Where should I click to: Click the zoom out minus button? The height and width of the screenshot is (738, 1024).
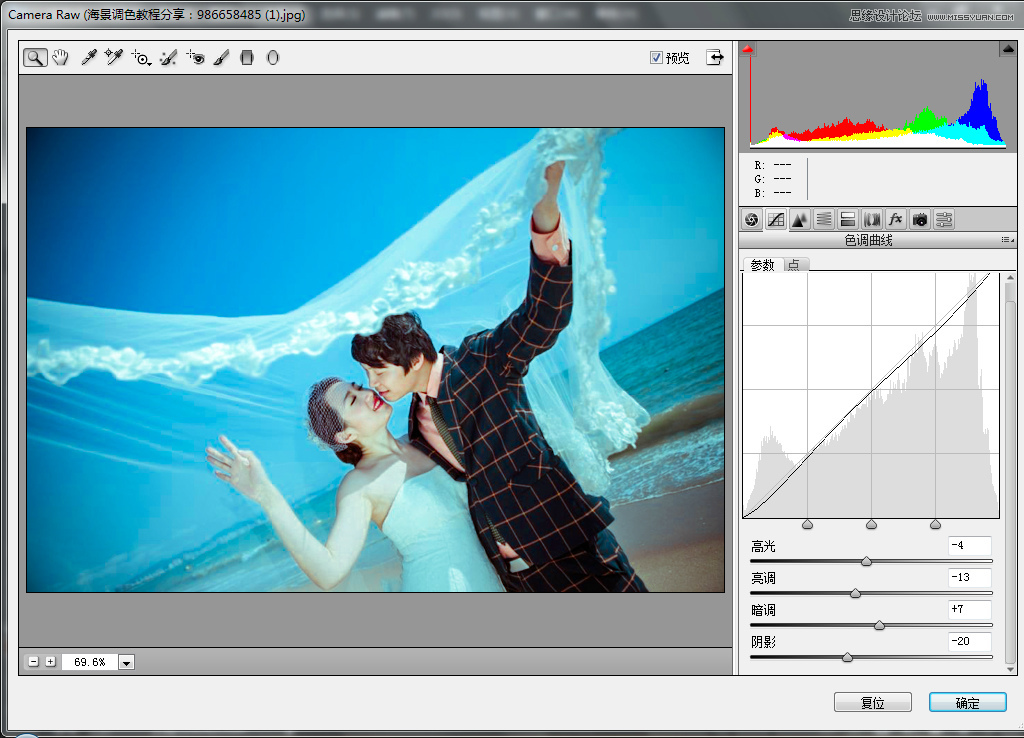(x=34, y=662)
